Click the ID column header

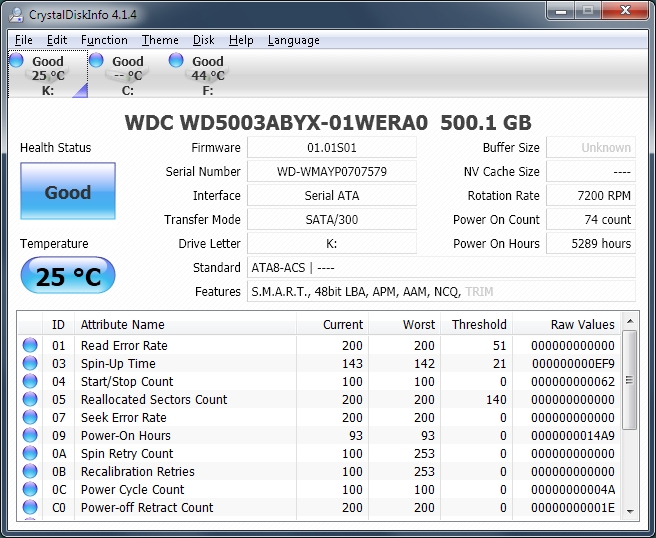59,324
